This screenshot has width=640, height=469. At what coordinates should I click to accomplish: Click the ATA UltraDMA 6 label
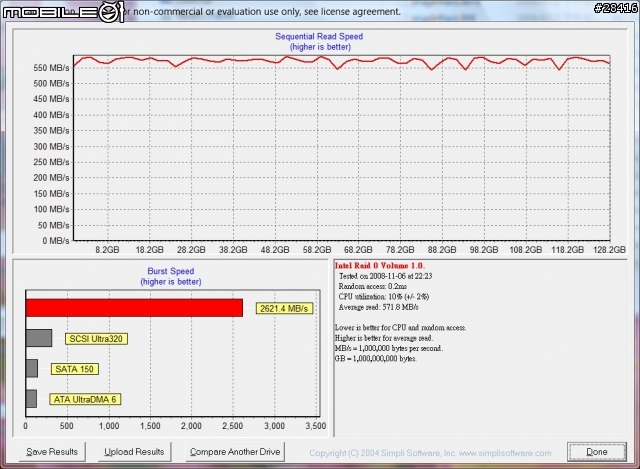pos(85,399)
